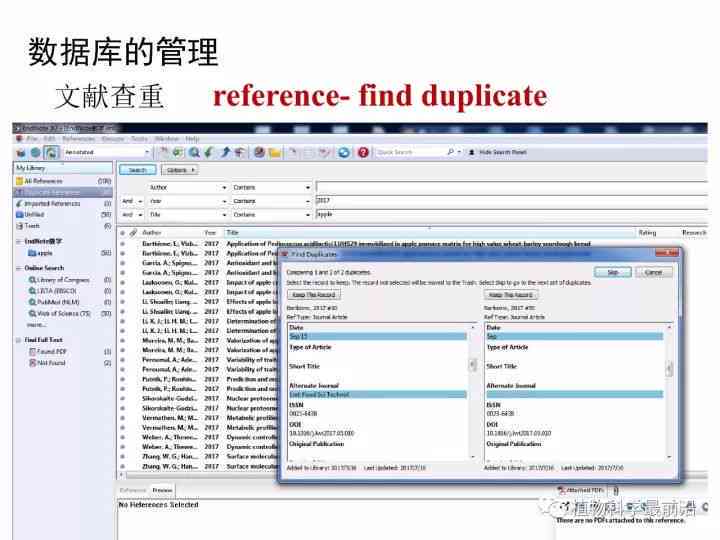720x540 pixels.
Task: Open the Options button in search panel
Action: point(178,170)
